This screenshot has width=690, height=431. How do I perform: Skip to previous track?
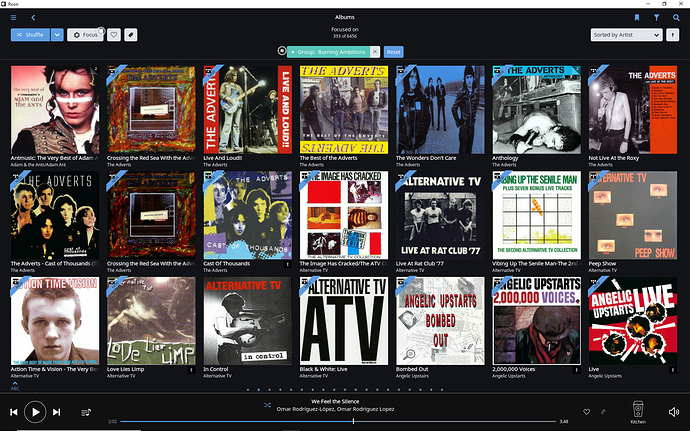[x=14, y=412]
